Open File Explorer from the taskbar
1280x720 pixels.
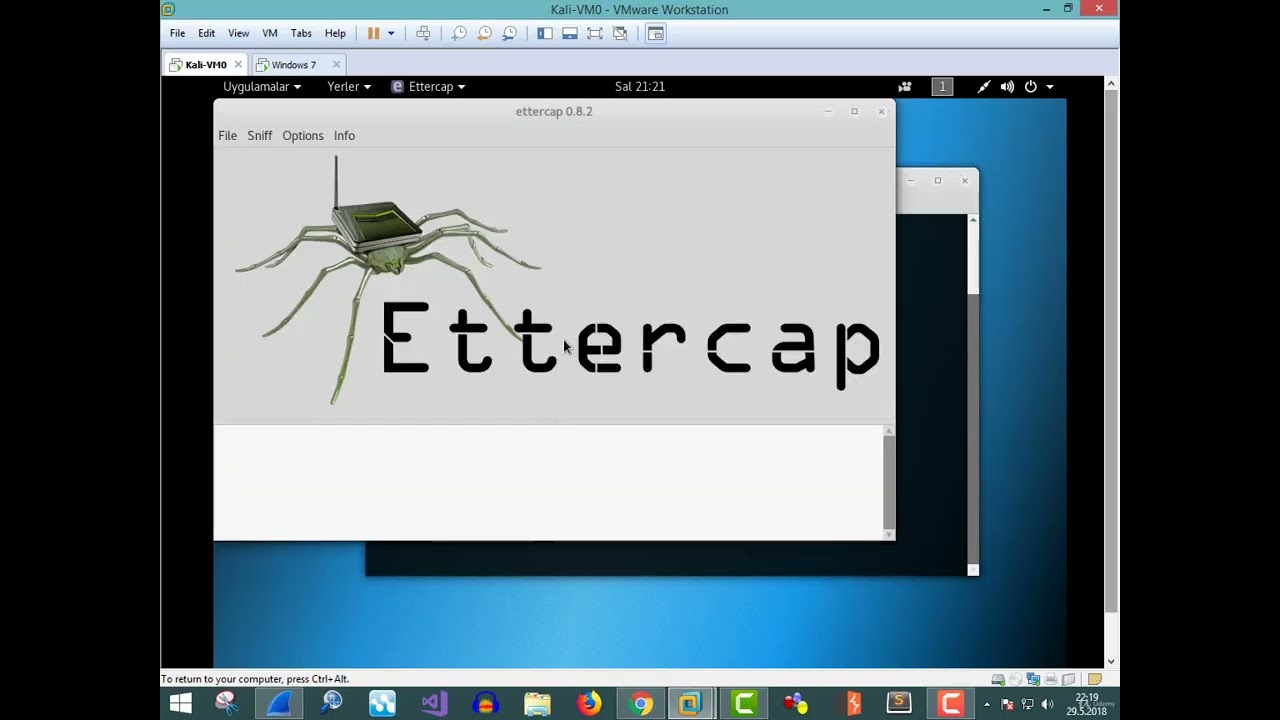point(537,704)
